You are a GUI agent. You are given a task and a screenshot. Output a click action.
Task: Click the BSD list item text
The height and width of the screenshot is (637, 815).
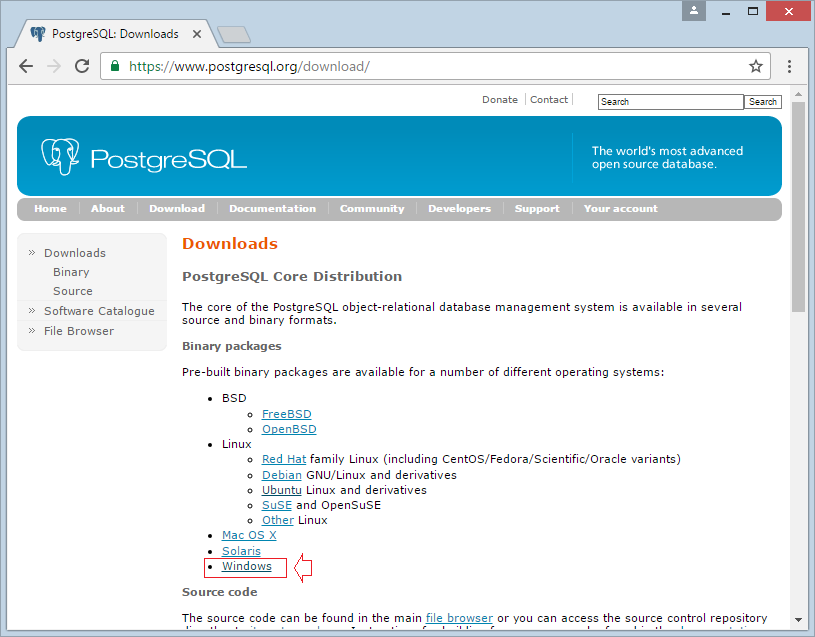pos(234,398)
